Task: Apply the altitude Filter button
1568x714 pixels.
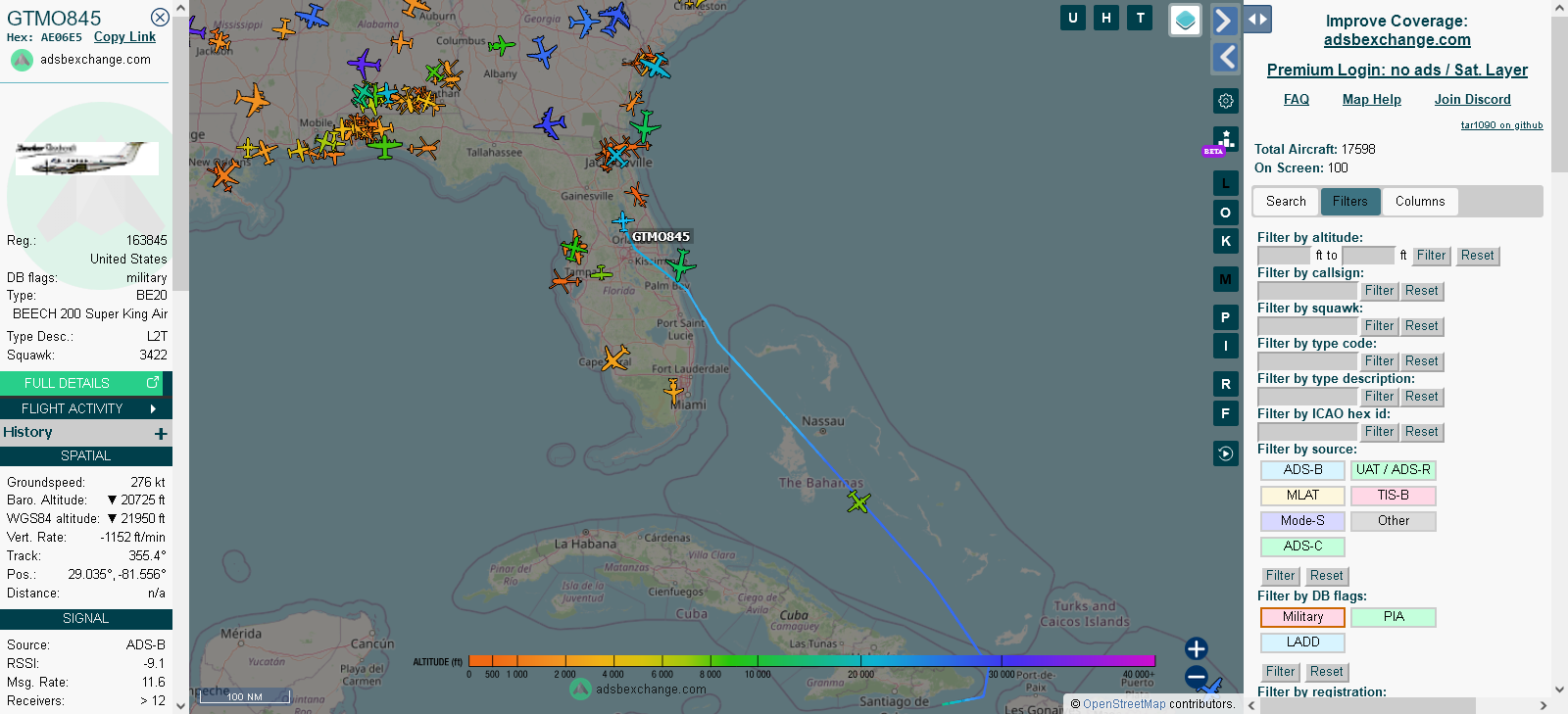Action: click(1432, 256)
